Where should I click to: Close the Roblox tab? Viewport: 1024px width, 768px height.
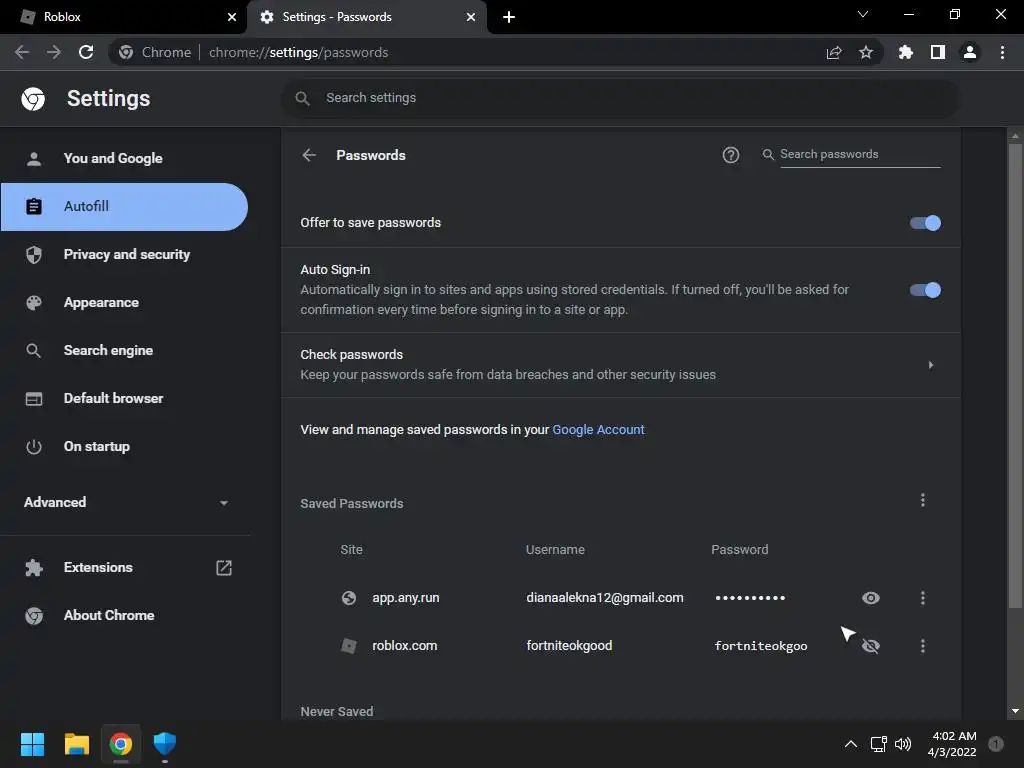232,17
